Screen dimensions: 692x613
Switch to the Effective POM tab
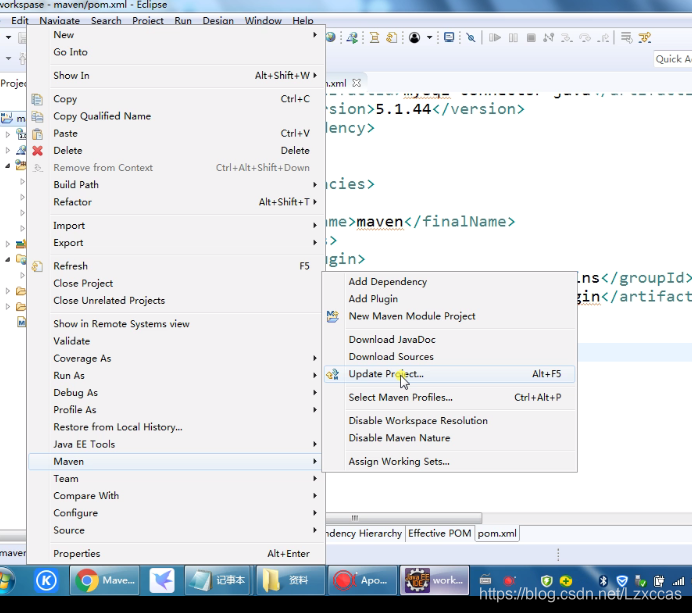click(440, 534)
